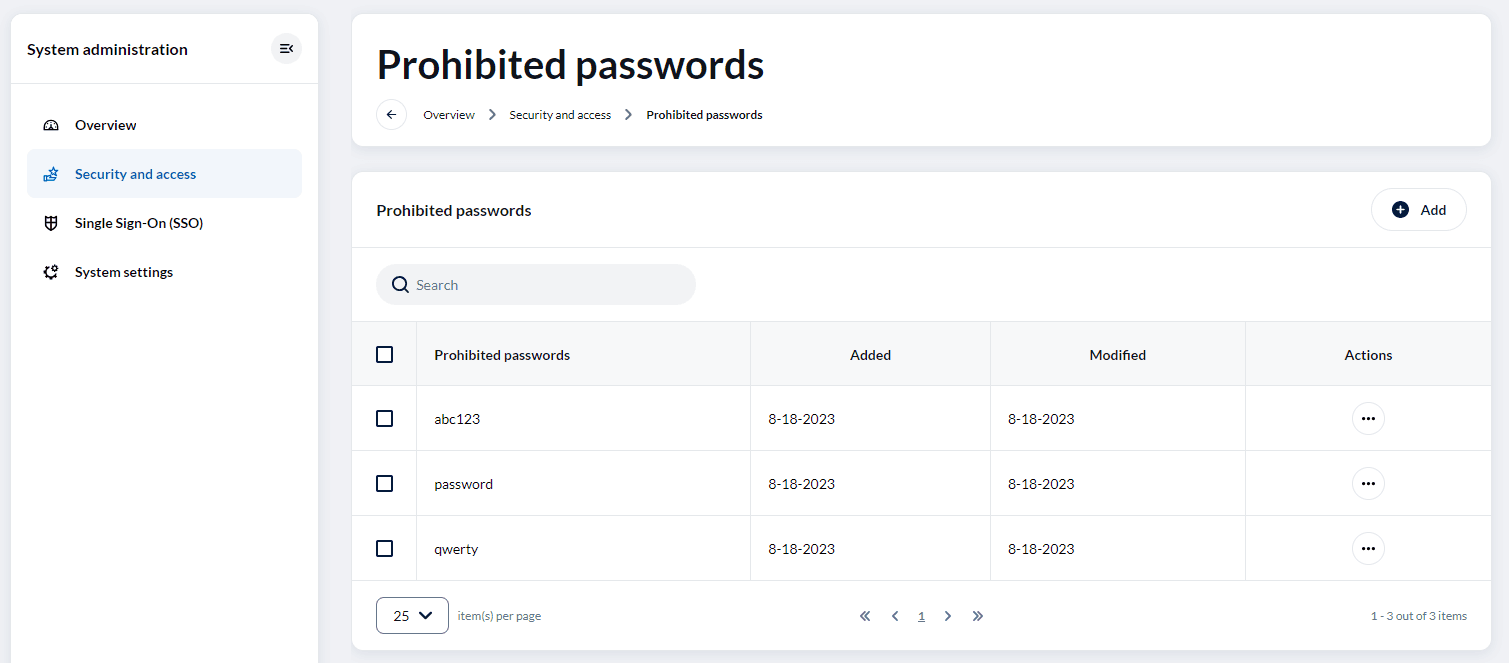Viewport: 1509px width, 663px height.
Task: Go to next page
Action: click(948, 616)
